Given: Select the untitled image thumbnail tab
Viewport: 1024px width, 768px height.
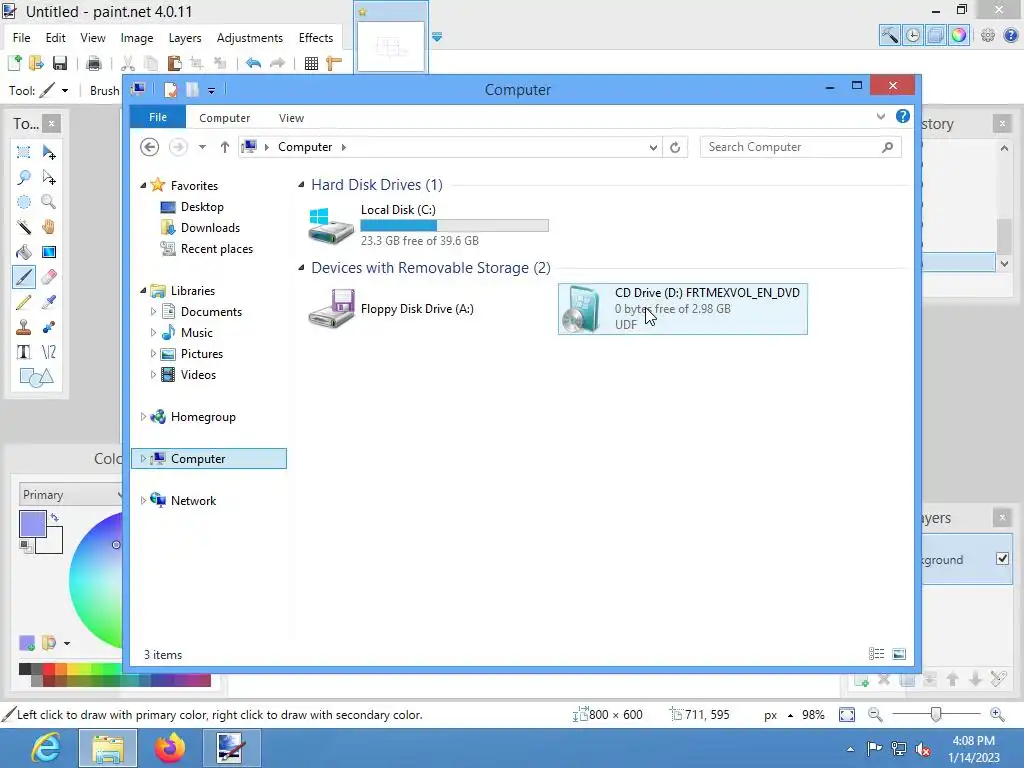Looking at the screenshot, I should (391, 46).
